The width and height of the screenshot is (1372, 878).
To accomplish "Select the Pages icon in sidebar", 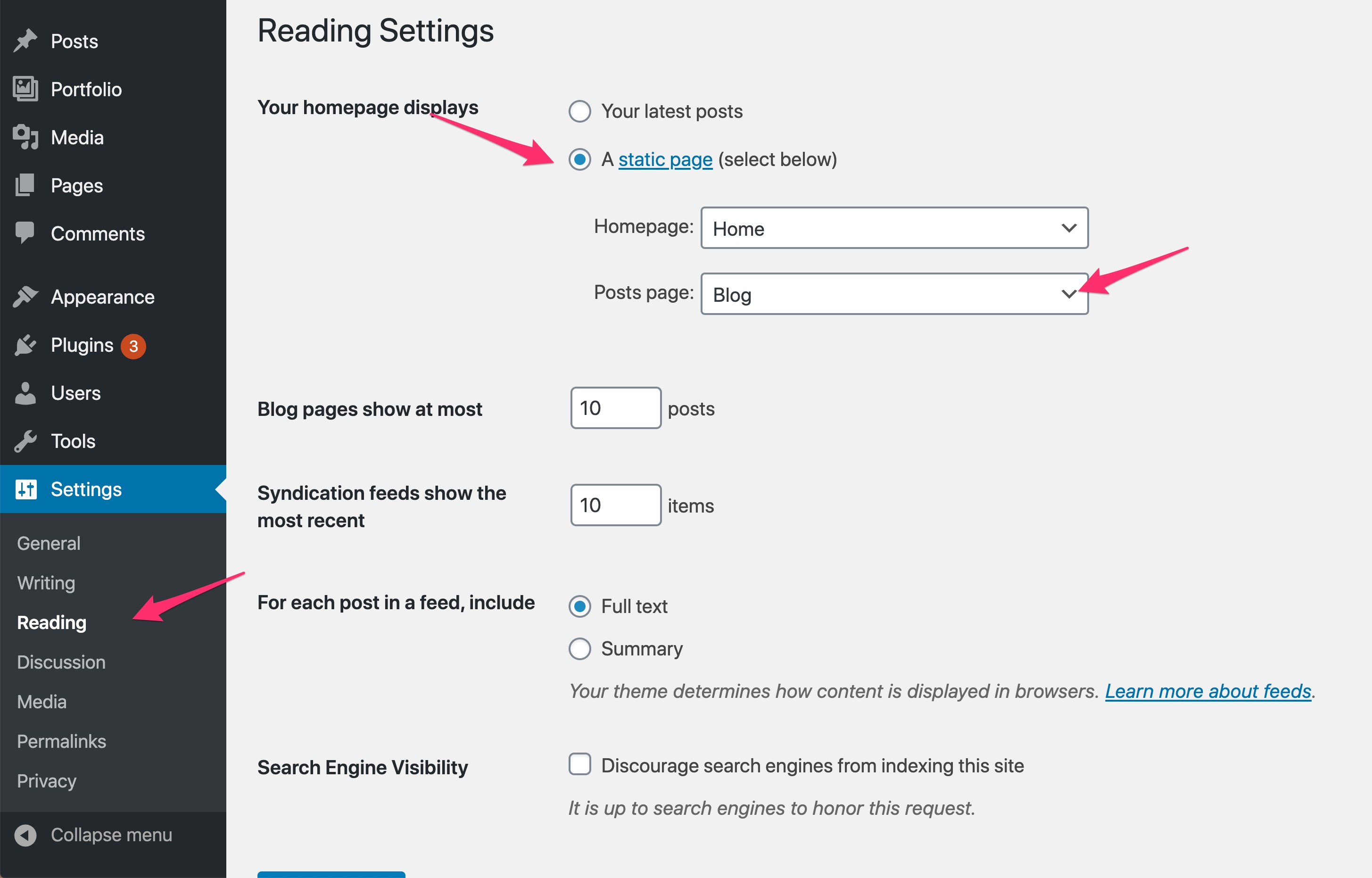I will point(25,185).
